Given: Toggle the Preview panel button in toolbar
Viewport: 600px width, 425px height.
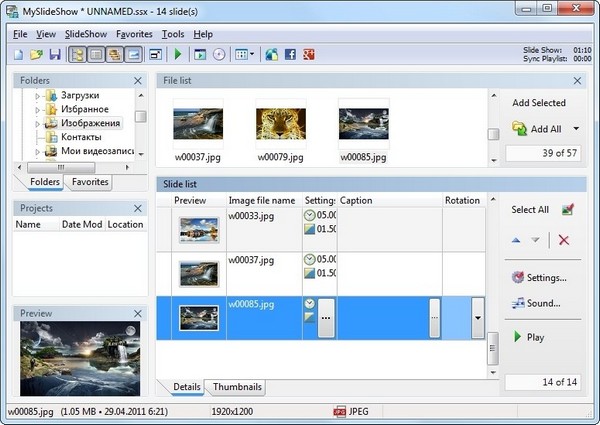Looking at the screenshot, I should [131, 53].
